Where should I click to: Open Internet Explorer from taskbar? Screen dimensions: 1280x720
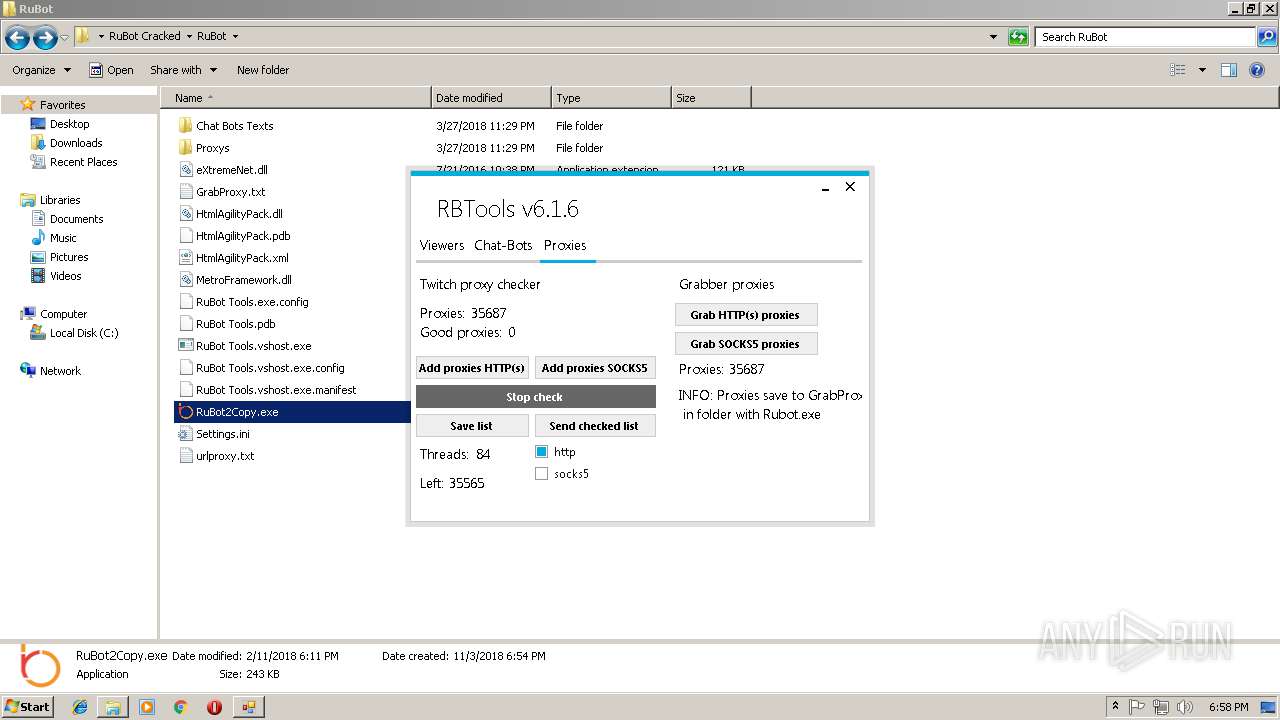pos(80,707)
